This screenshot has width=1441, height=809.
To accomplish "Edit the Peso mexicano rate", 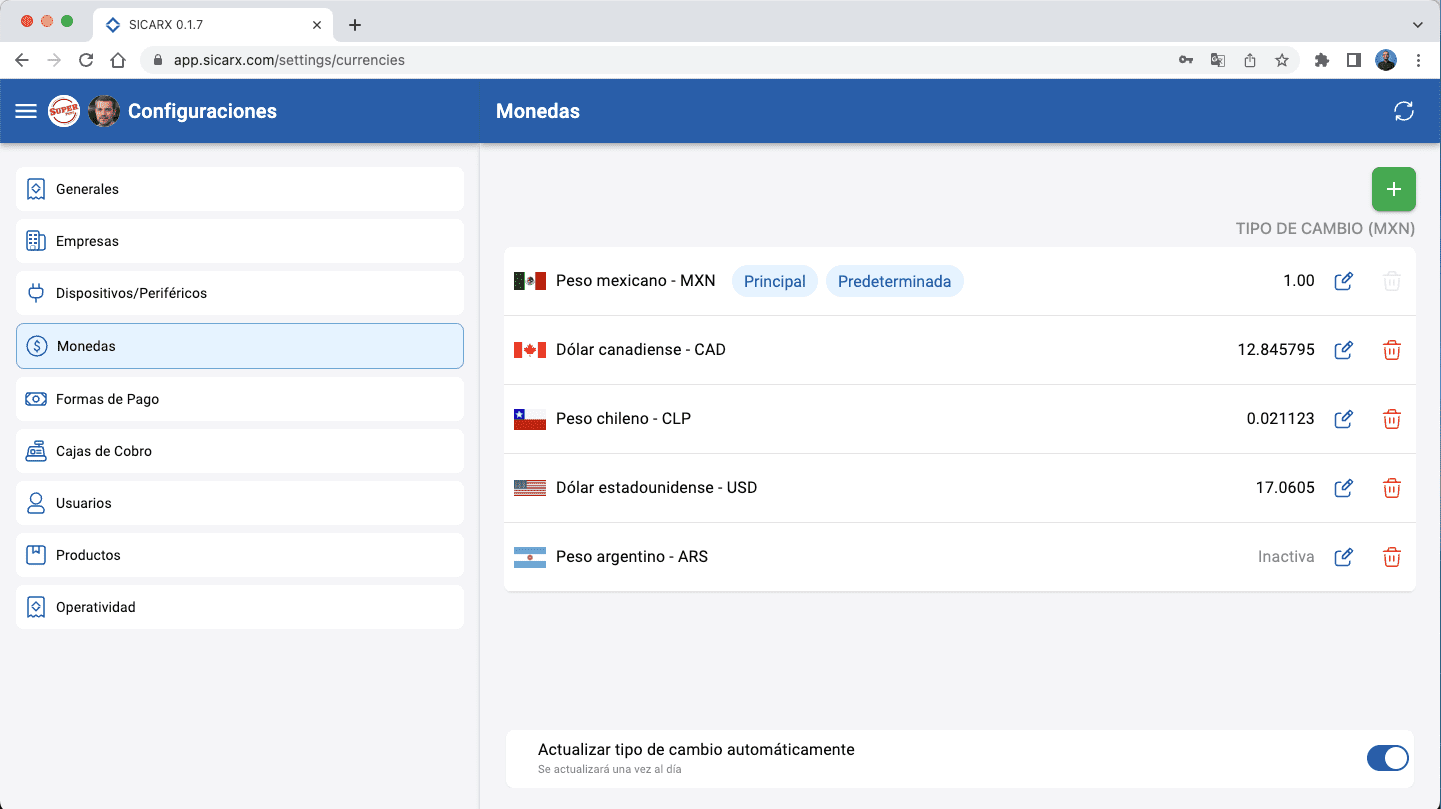I will 1343,281.
